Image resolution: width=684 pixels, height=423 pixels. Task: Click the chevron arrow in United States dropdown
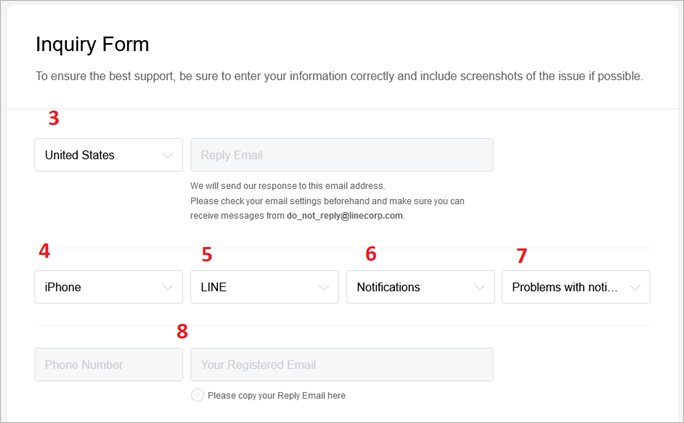(x=168, y=155)
